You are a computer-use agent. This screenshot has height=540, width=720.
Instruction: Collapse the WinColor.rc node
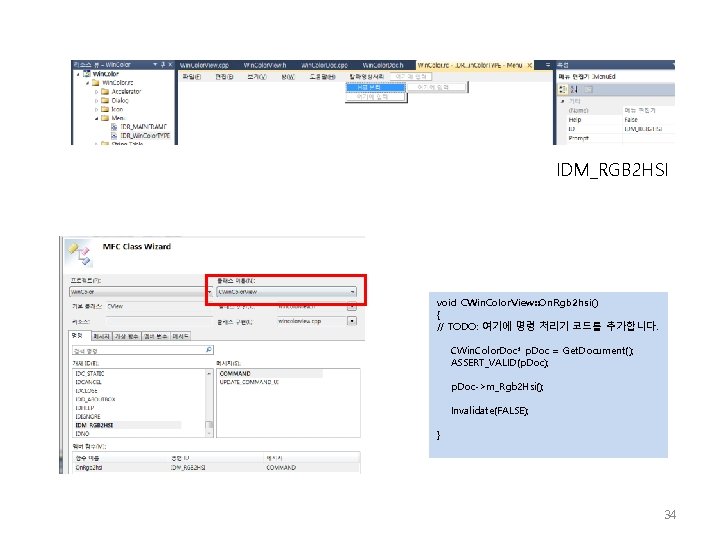tap(87, 83)
